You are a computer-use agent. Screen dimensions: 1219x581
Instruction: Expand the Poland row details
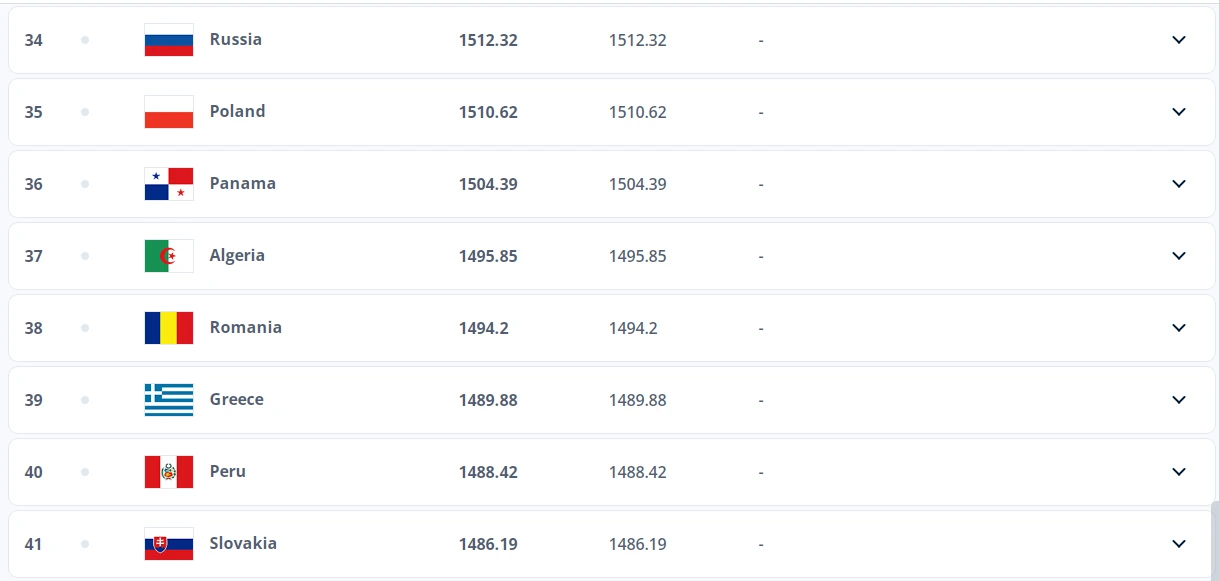[x=1179, y=112]
